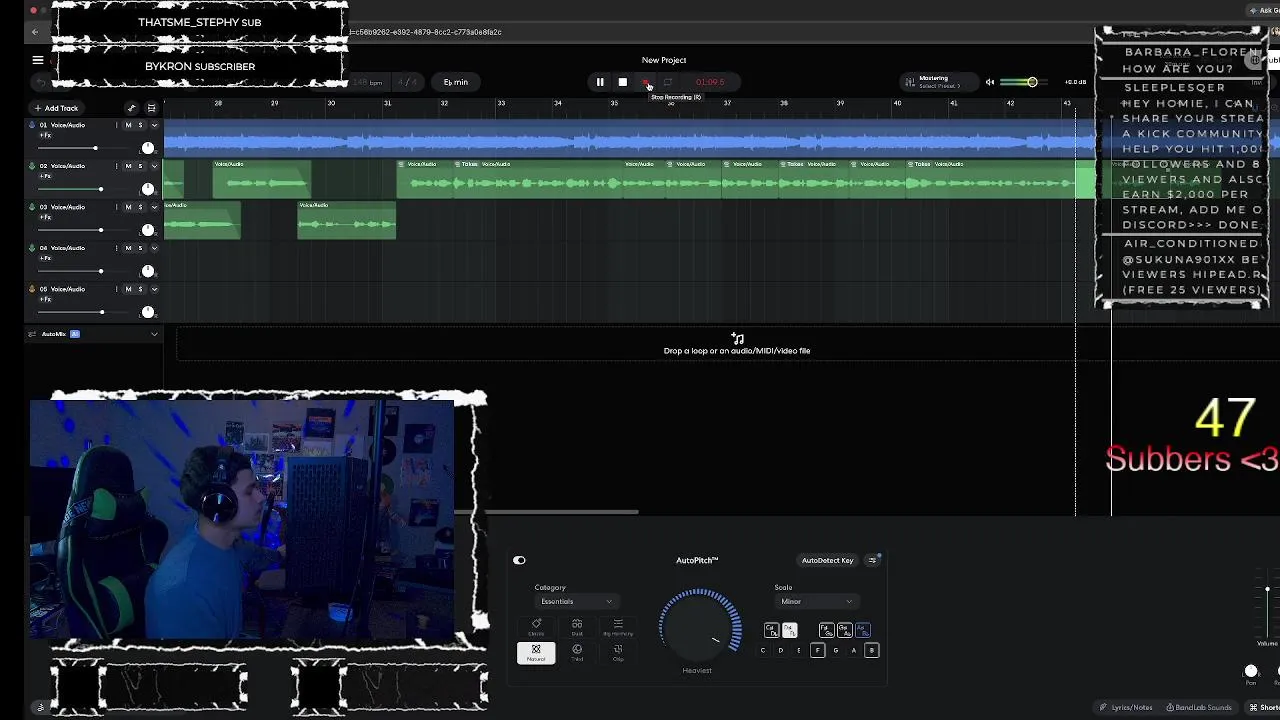
Task: Toggle the loop cycle button
Action: (x=668, y=82)
